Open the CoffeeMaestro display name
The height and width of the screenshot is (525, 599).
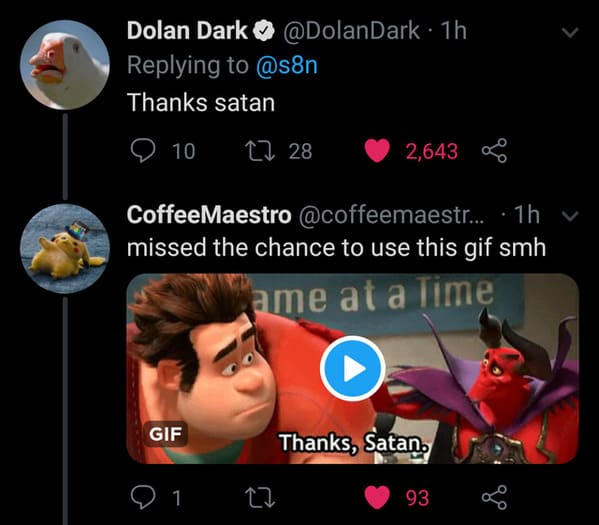click(209, 215)
